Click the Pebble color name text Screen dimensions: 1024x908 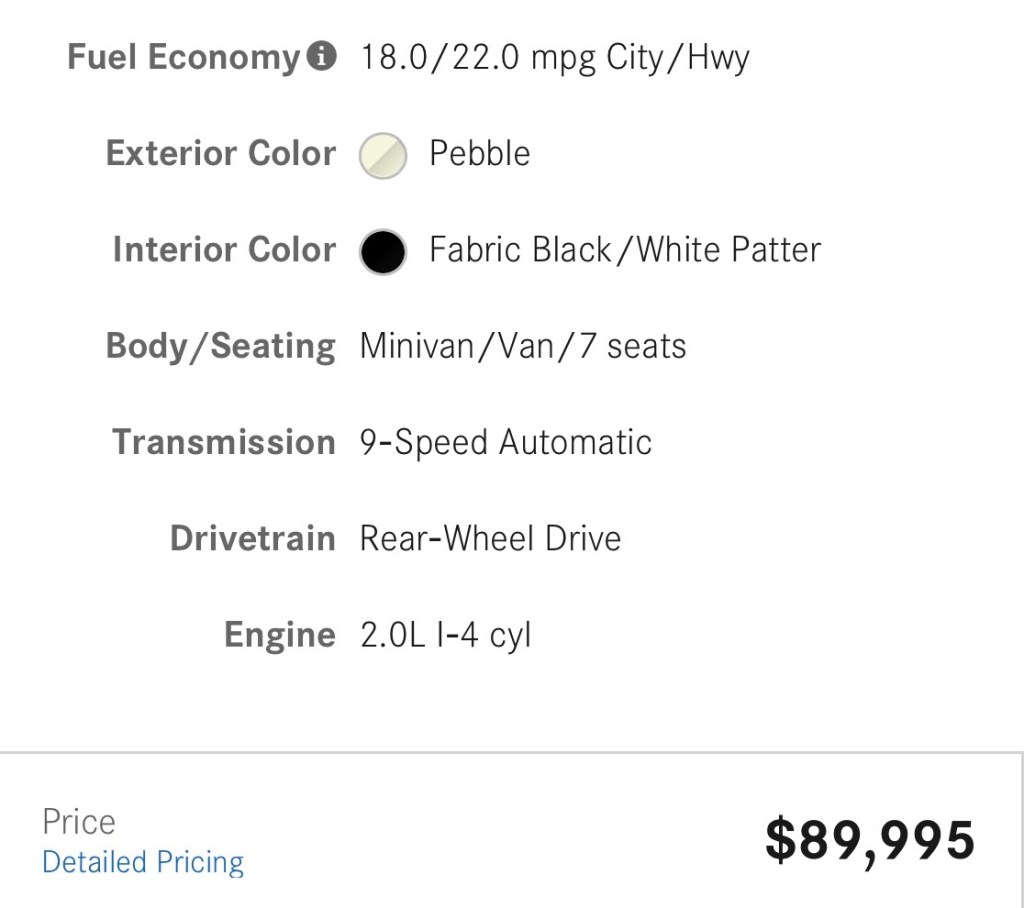click(x=480, y=154)
